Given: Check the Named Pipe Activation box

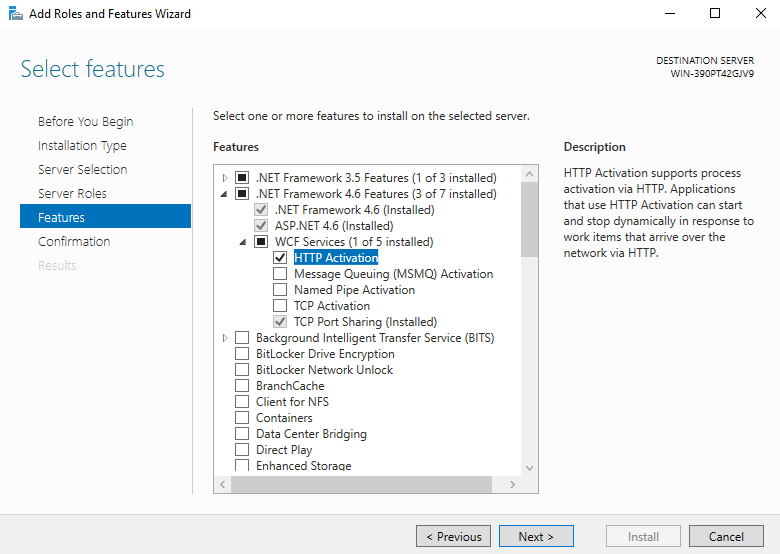Looking at the screenshot, I should [280, 290].
